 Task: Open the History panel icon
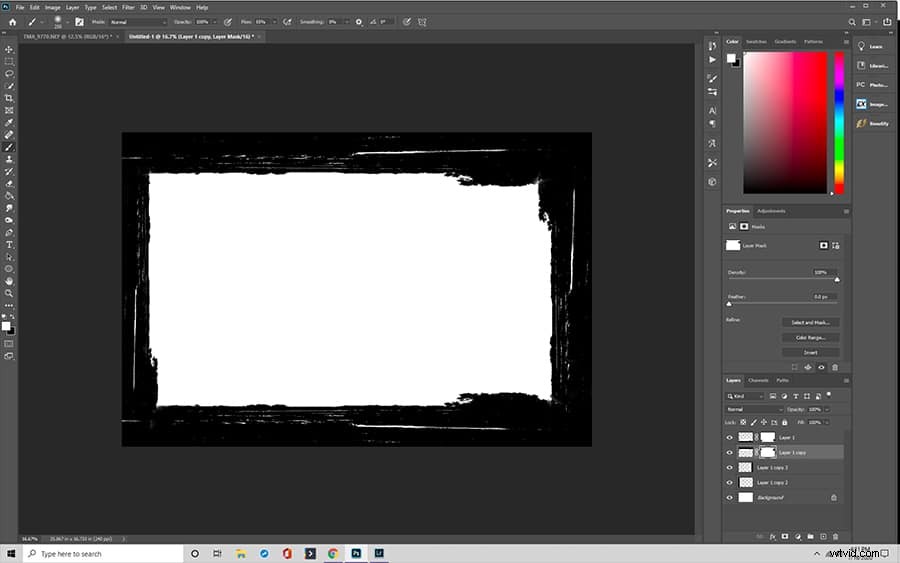click(x=712, y=46)
